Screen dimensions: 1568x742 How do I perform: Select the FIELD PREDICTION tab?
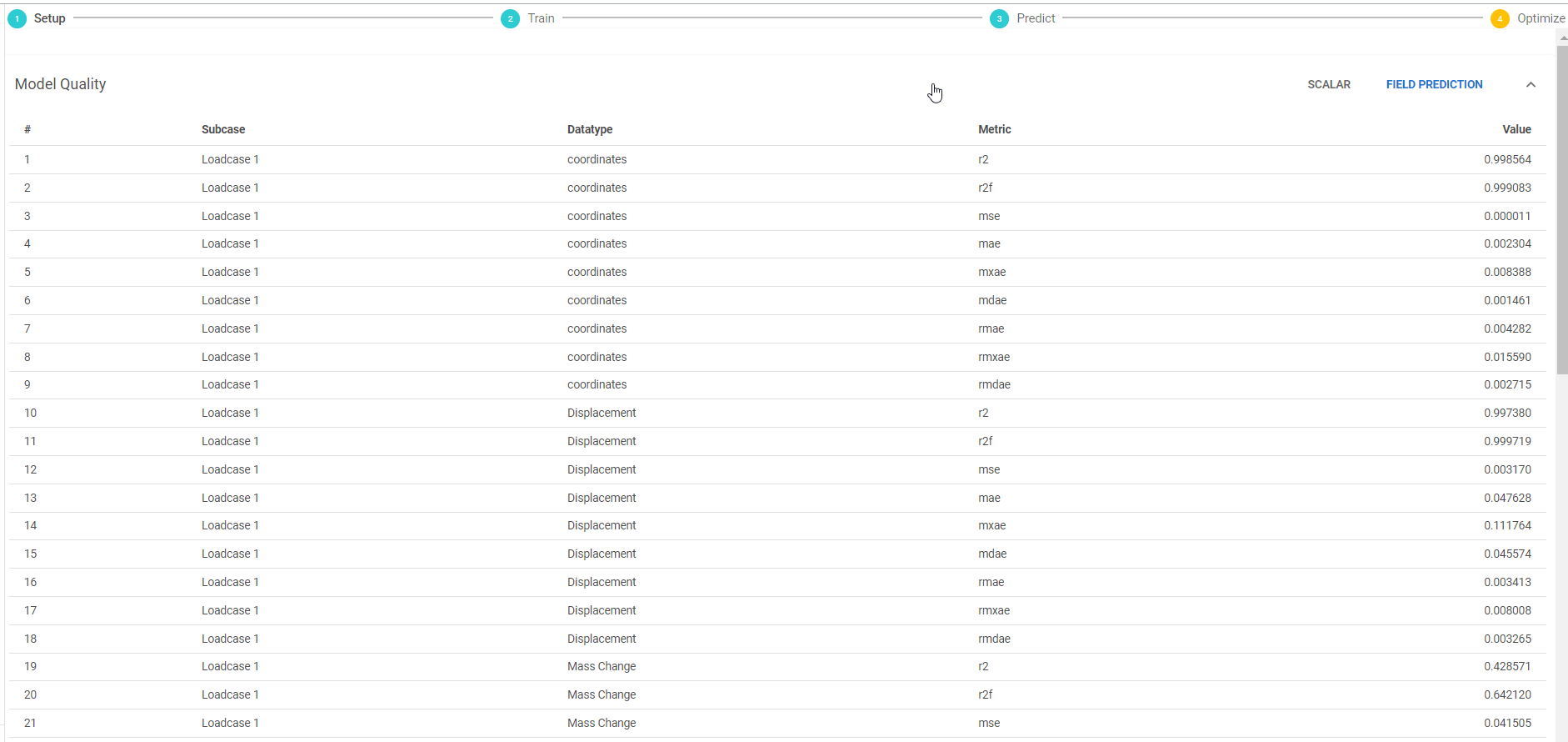(1434, 84)
